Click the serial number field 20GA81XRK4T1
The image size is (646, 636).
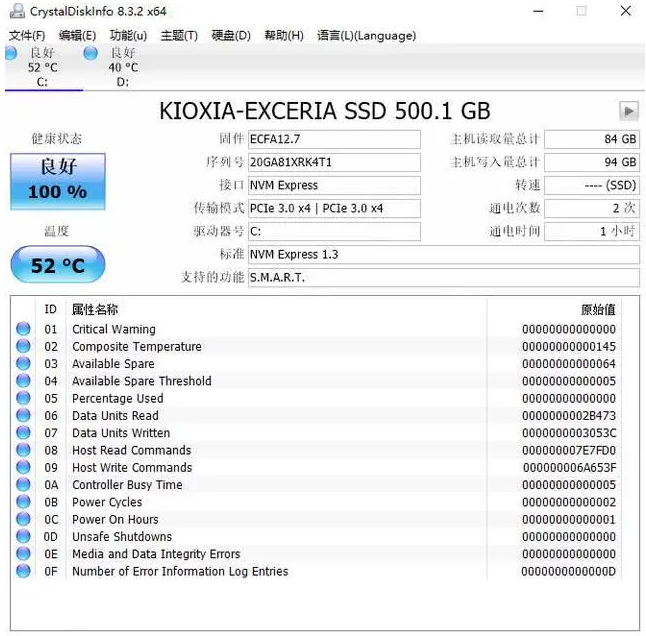334,162
